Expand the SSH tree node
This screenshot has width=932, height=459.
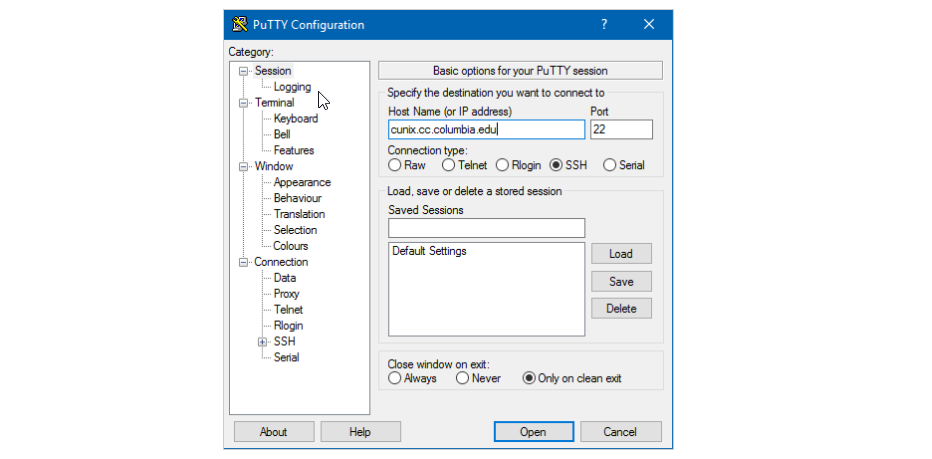click(262, 342)
